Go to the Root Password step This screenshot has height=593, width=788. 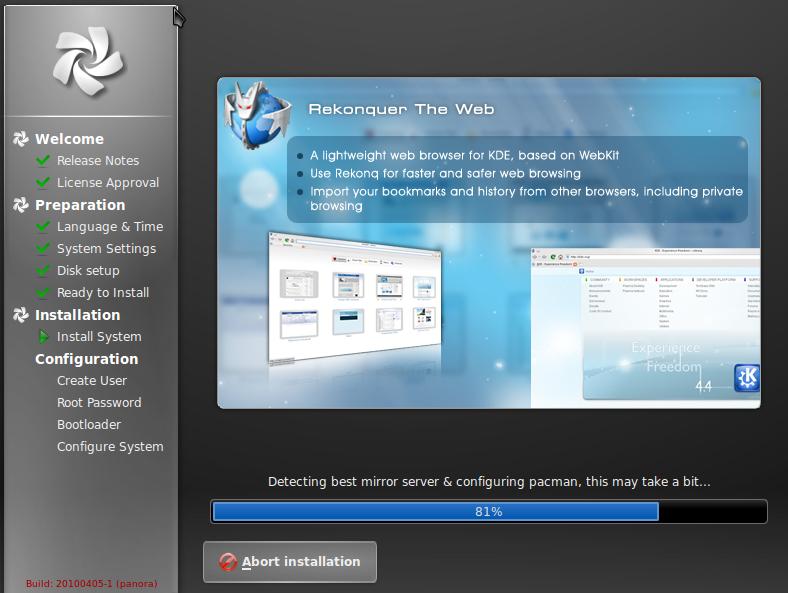coord(99,403)
